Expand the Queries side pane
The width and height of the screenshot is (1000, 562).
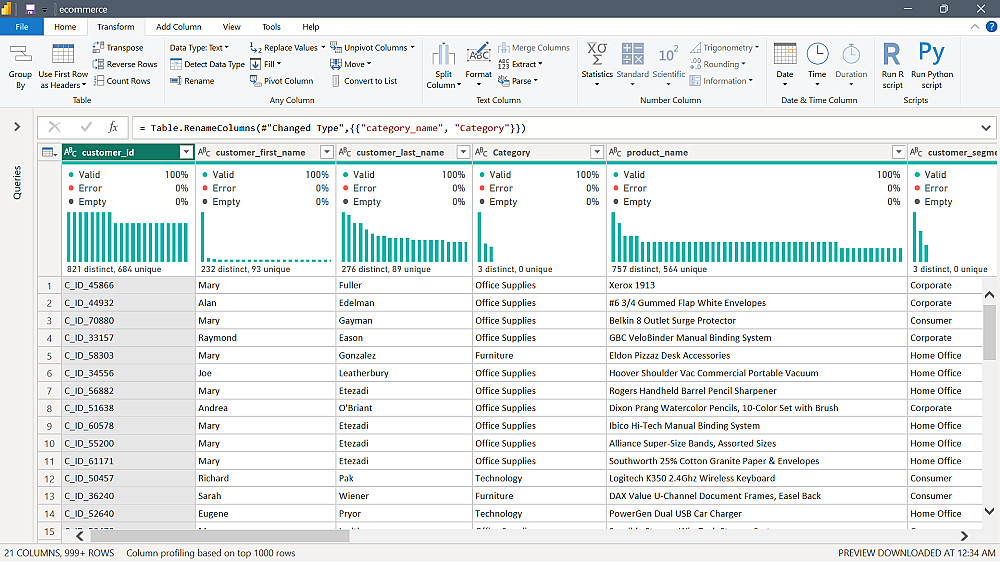coord(17,127)
